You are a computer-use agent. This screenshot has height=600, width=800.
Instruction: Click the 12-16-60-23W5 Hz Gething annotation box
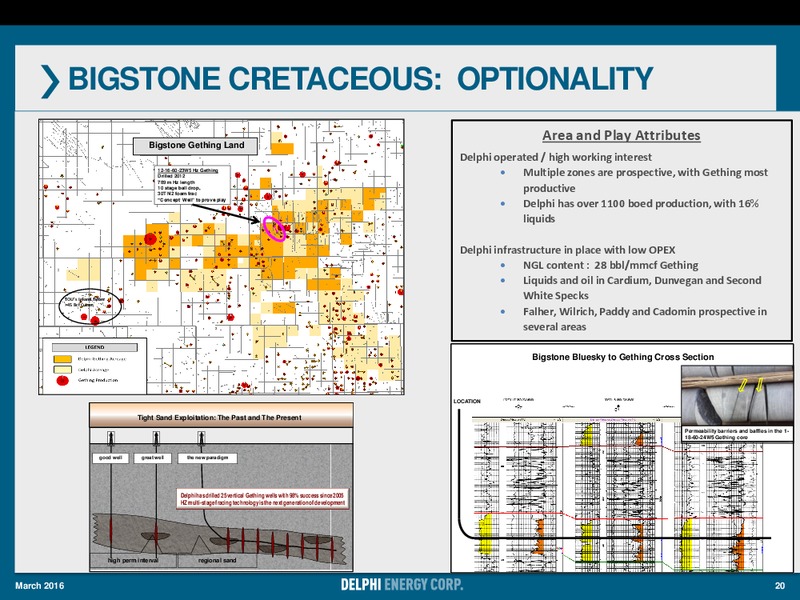(192, 185)
